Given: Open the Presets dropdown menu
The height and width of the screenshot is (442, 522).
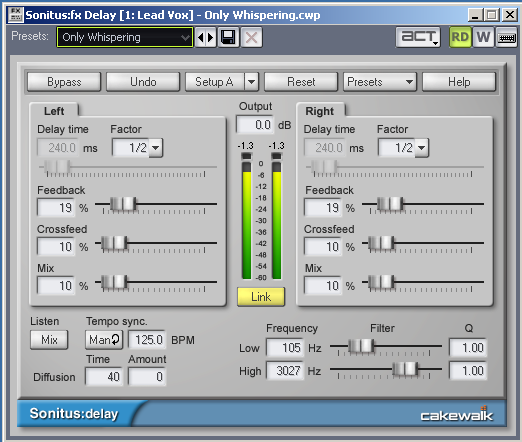Looking at the screenshot, I should coord(380,82).
